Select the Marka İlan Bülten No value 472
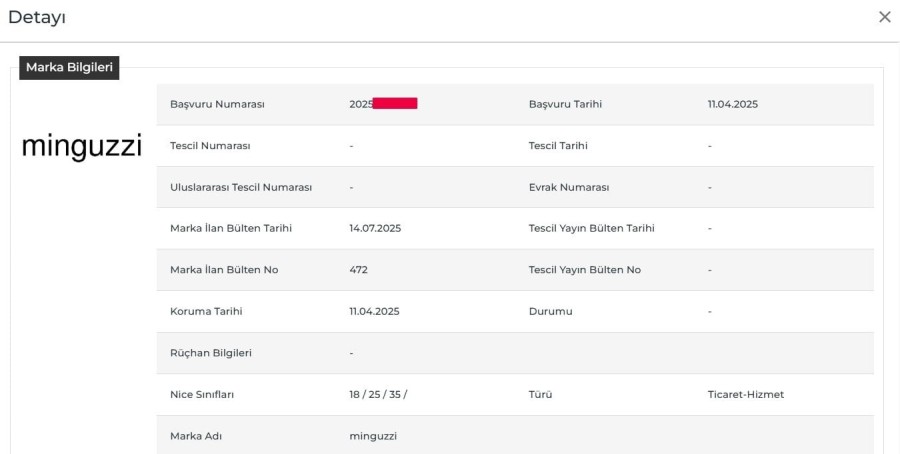Image resolution: width=900 pixels, height=454 pixels. pos(359,270)
